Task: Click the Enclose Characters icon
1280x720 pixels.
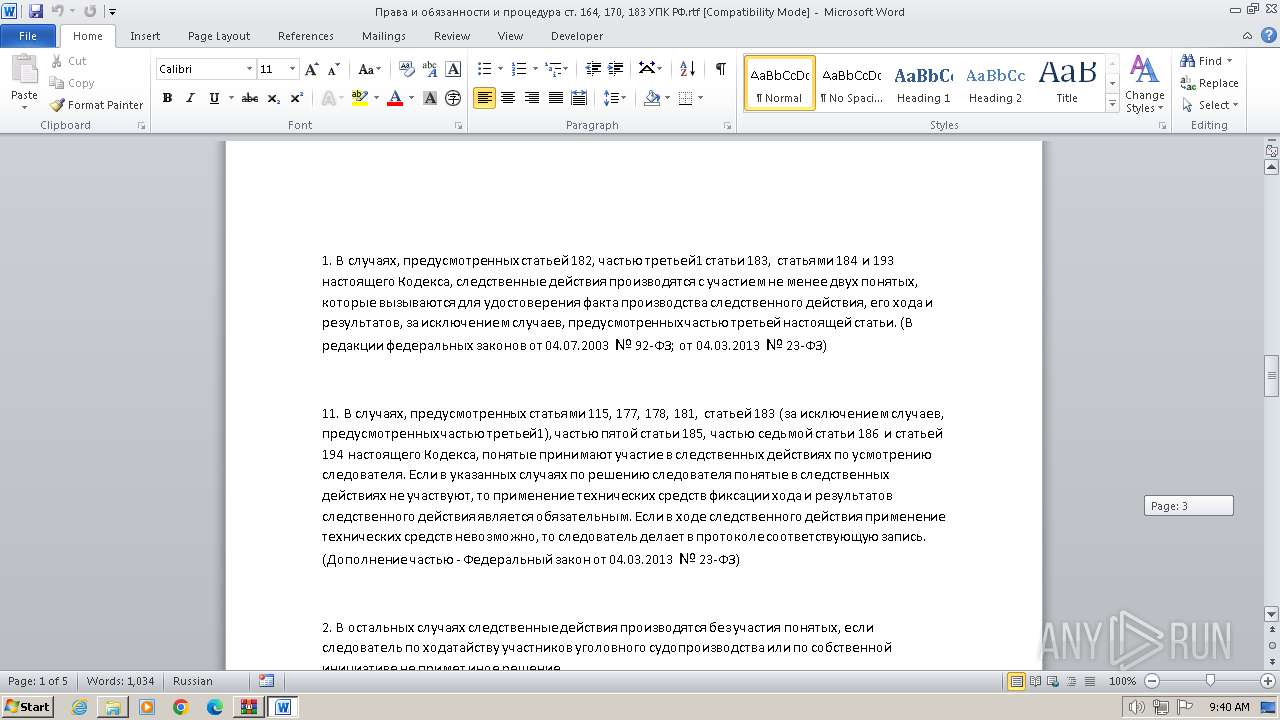Action: point(453,98)
